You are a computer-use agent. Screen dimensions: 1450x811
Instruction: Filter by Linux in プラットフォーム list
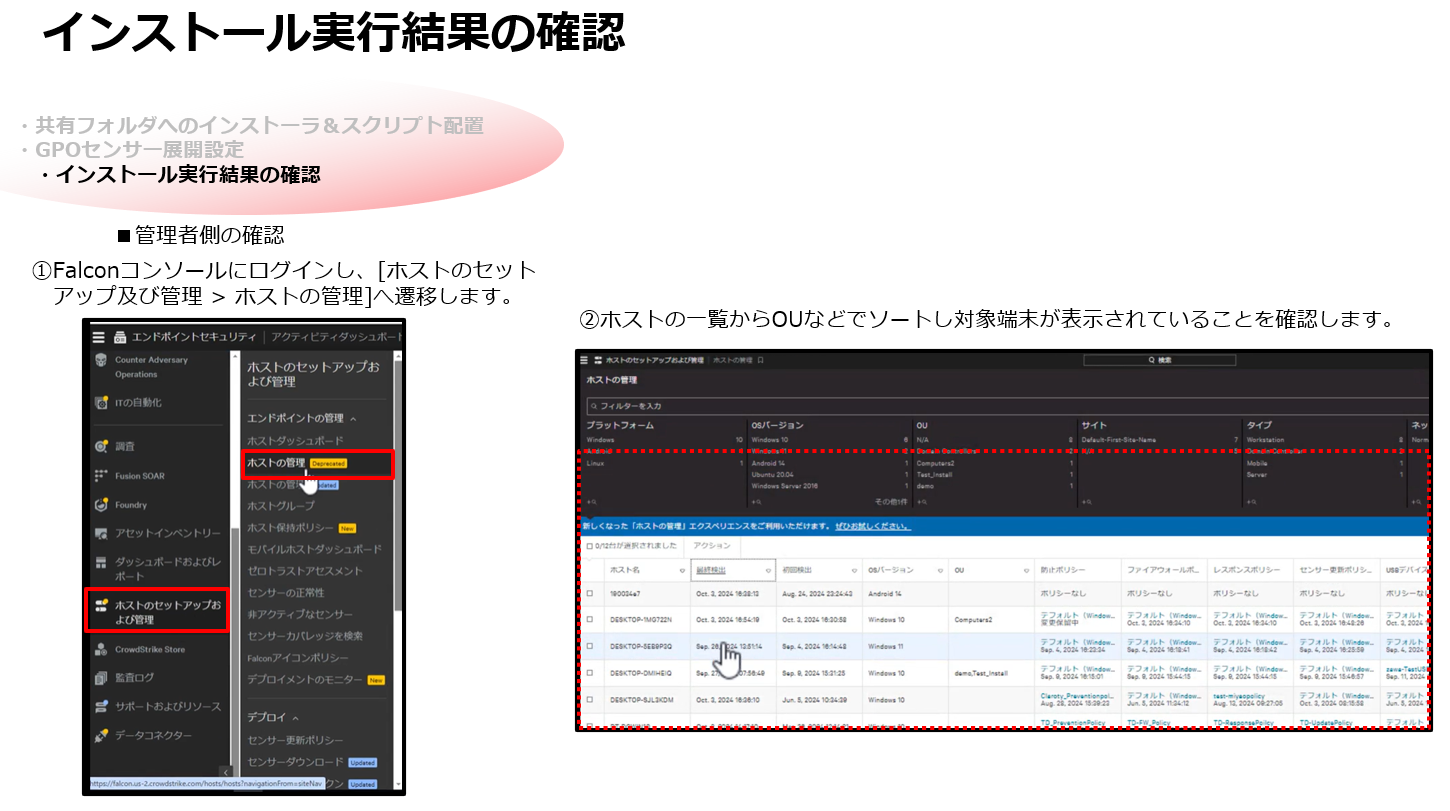[595, 464]
